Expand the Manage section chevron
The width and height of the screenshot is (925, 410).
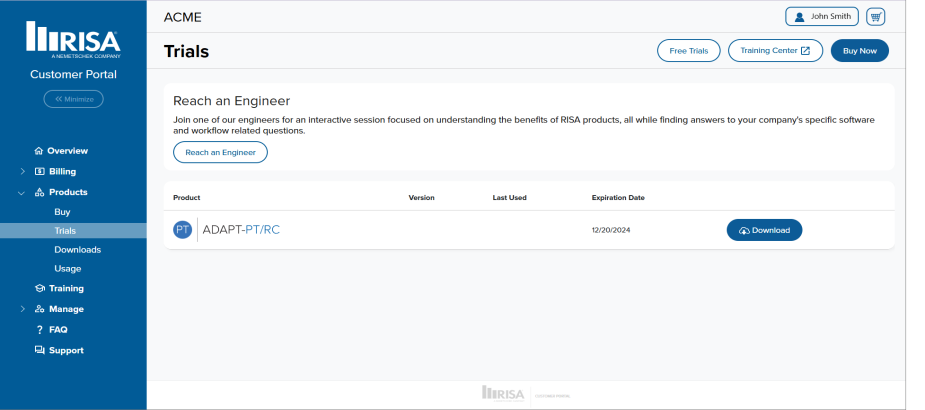[x=22, y=309]
